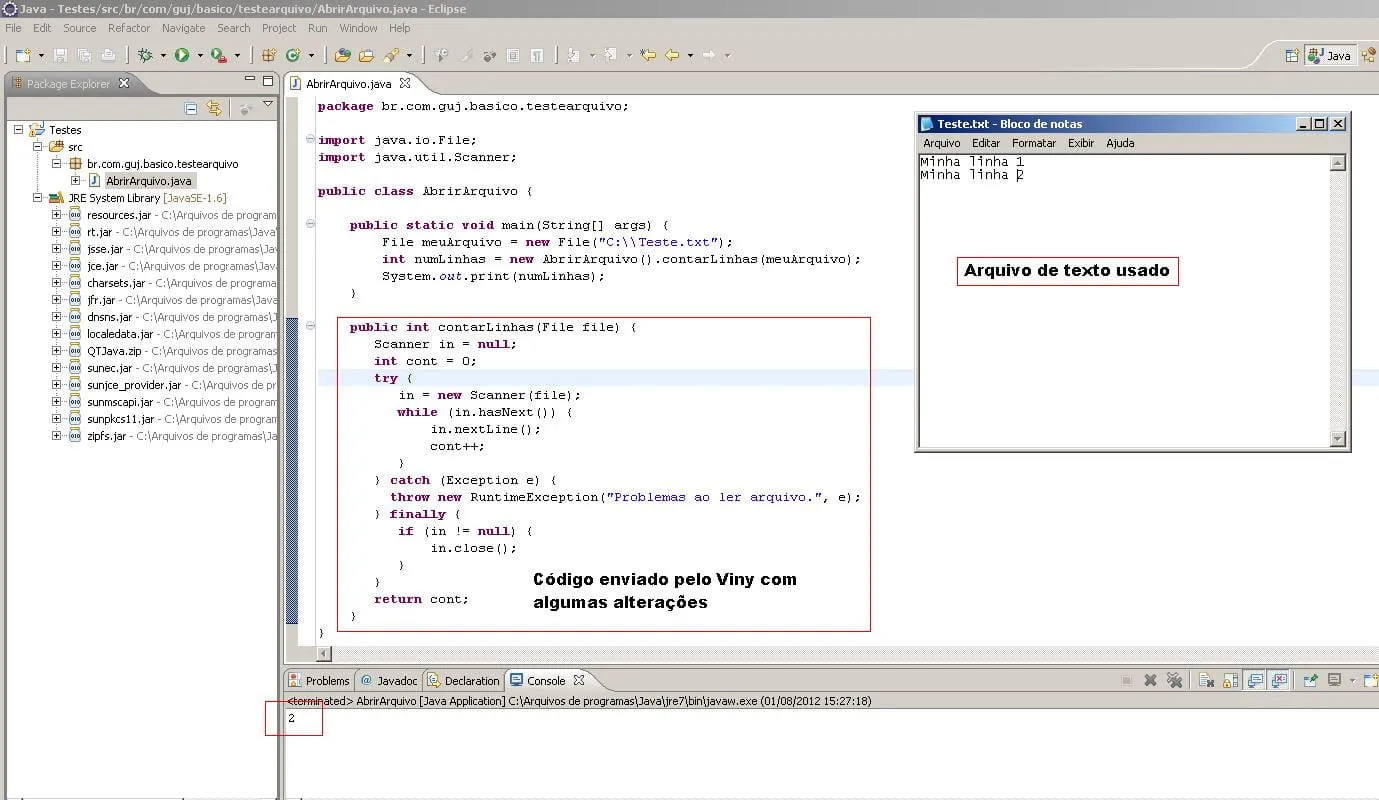
Task: Open the Refactor menu
Action: tap(128, 28)
